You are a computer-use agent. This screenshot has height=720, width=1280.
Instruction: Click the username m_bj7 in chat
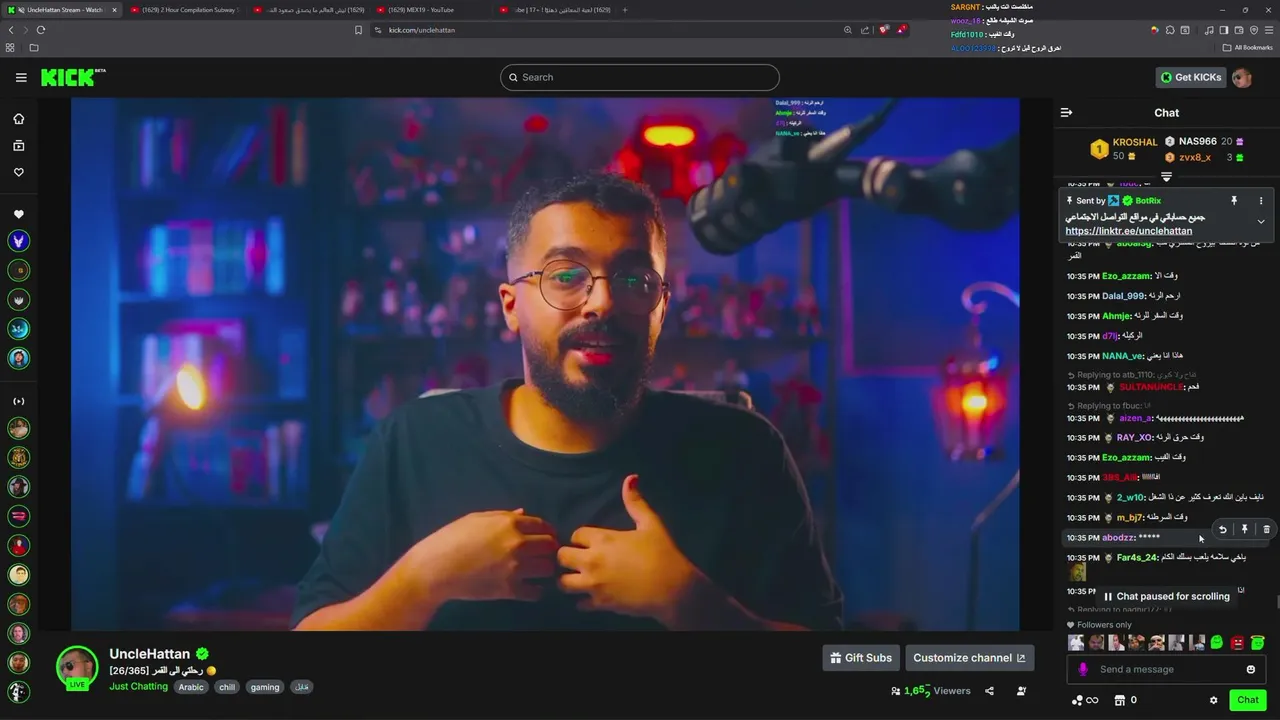[1129, 517]
